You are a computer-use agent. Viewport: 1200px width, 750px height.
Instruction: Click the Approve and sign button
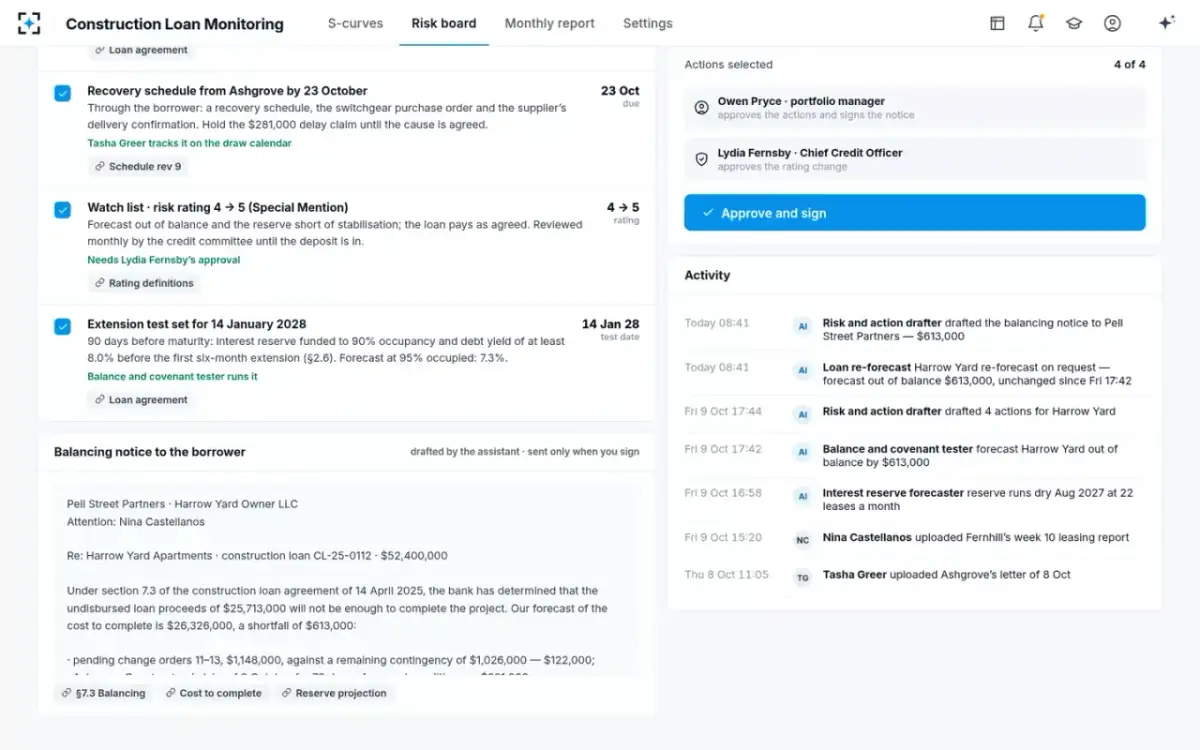pos(914,213)
